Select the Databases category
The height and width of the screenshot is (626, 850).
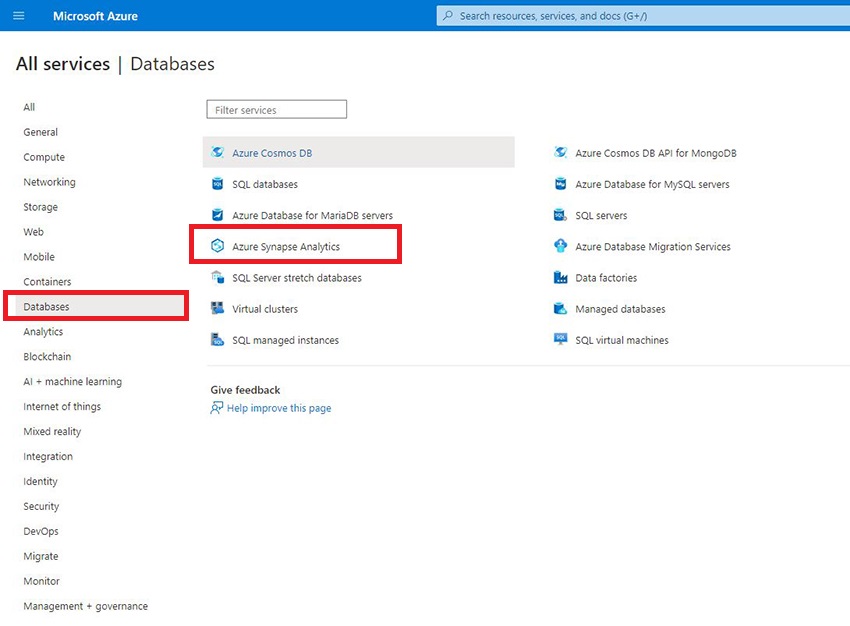(47, 307)
